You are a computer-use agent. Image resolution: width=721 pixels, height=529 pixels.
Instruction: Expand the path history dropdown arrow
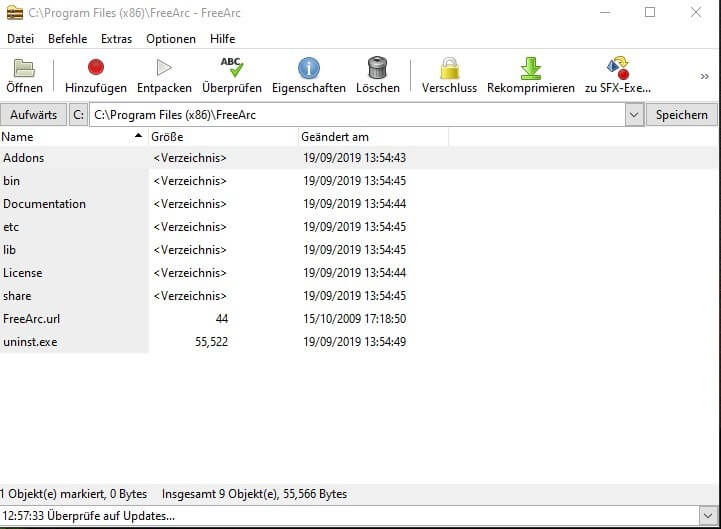[634, 115]
